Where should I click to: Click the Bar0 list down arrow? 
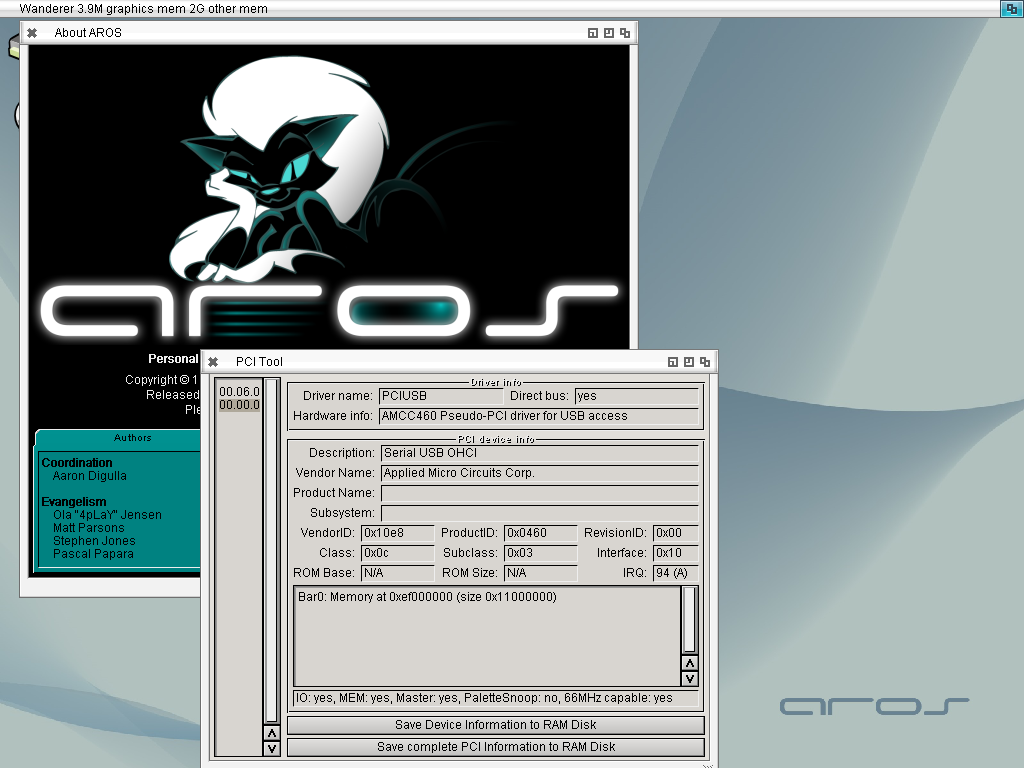(x=690, y=679)
